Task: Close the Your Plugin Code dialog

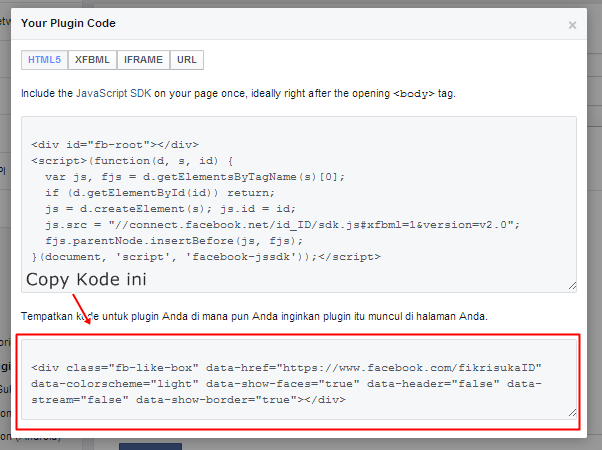Action: pos(572,25)
